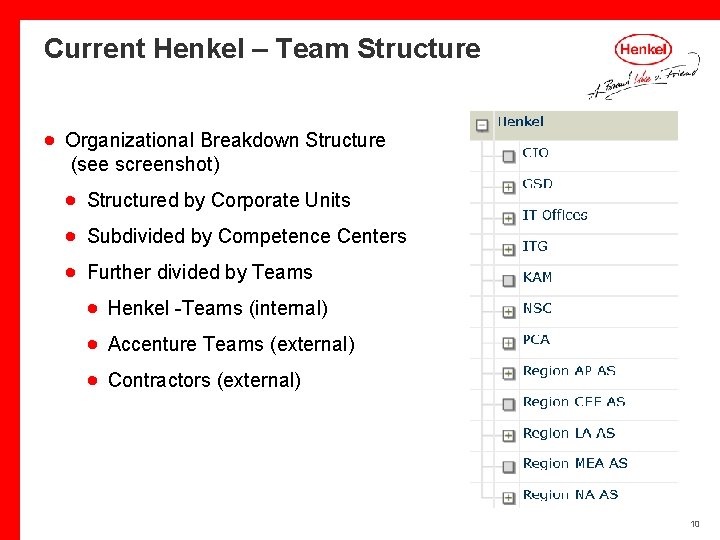Select the KAM tree item label
The height and width of the screenshot is (540, 720).
[537, 277]
